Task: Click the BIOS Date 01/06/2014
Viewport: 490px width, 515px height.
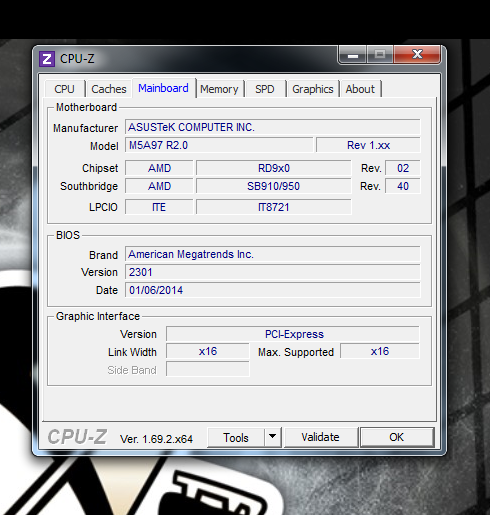Action: 273,290
